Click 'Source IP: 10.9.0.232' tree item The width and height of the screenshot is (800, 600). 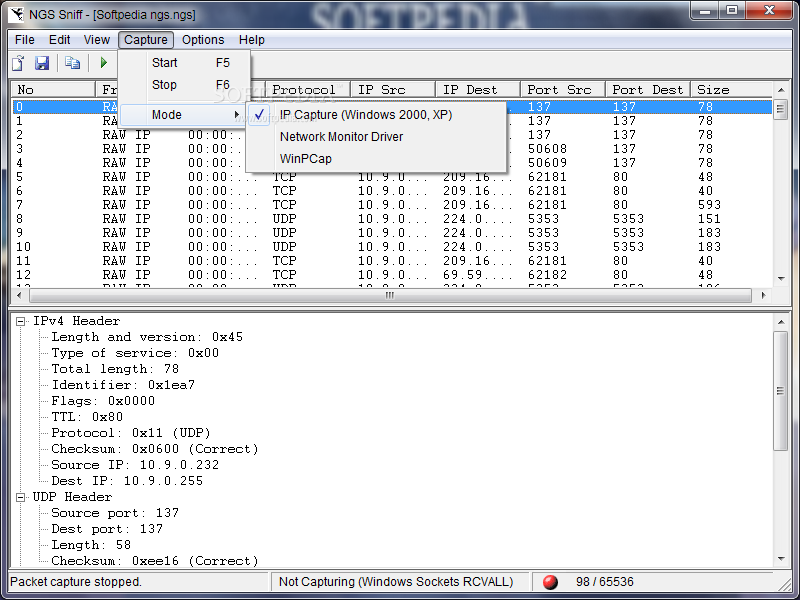135,465
